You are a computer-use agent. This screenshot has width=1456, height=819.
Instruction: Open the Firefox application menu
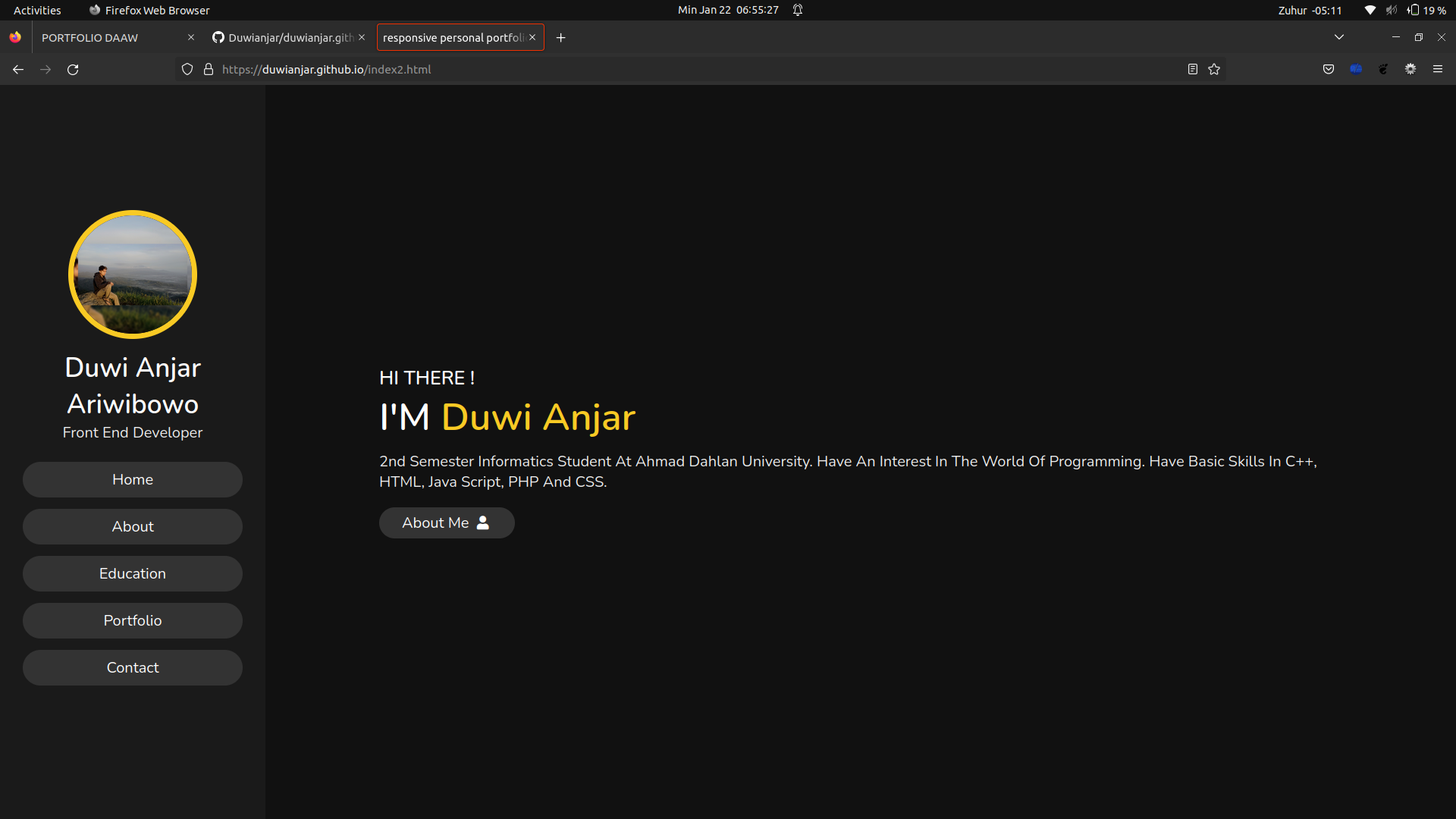1438,69
